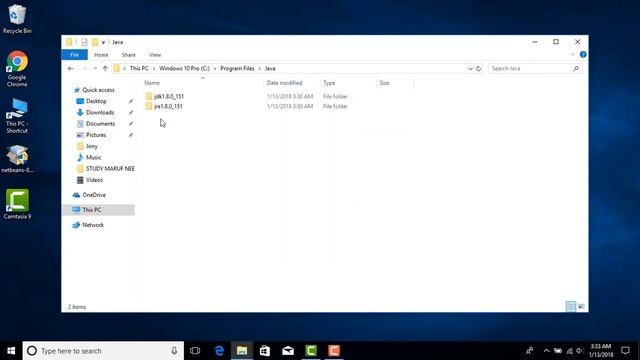This screenshot has height=360, width=640.
Task: Expand the address bar history dropdown
Action: (470, 69)
